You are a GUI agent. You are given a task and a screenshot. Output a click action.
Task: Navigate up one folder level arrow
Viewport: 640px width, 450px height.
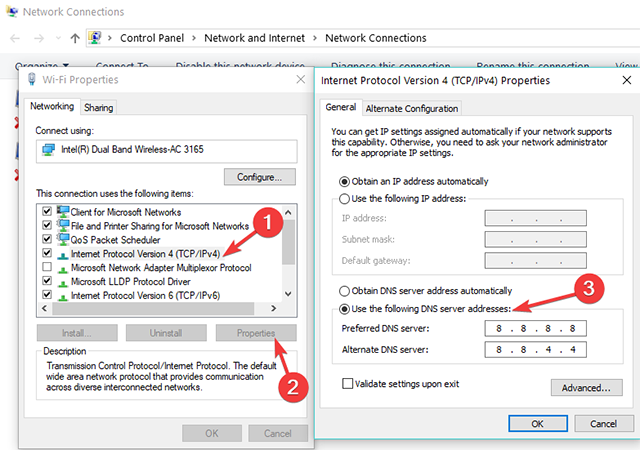pyautogui.click(x=75, y=38)
